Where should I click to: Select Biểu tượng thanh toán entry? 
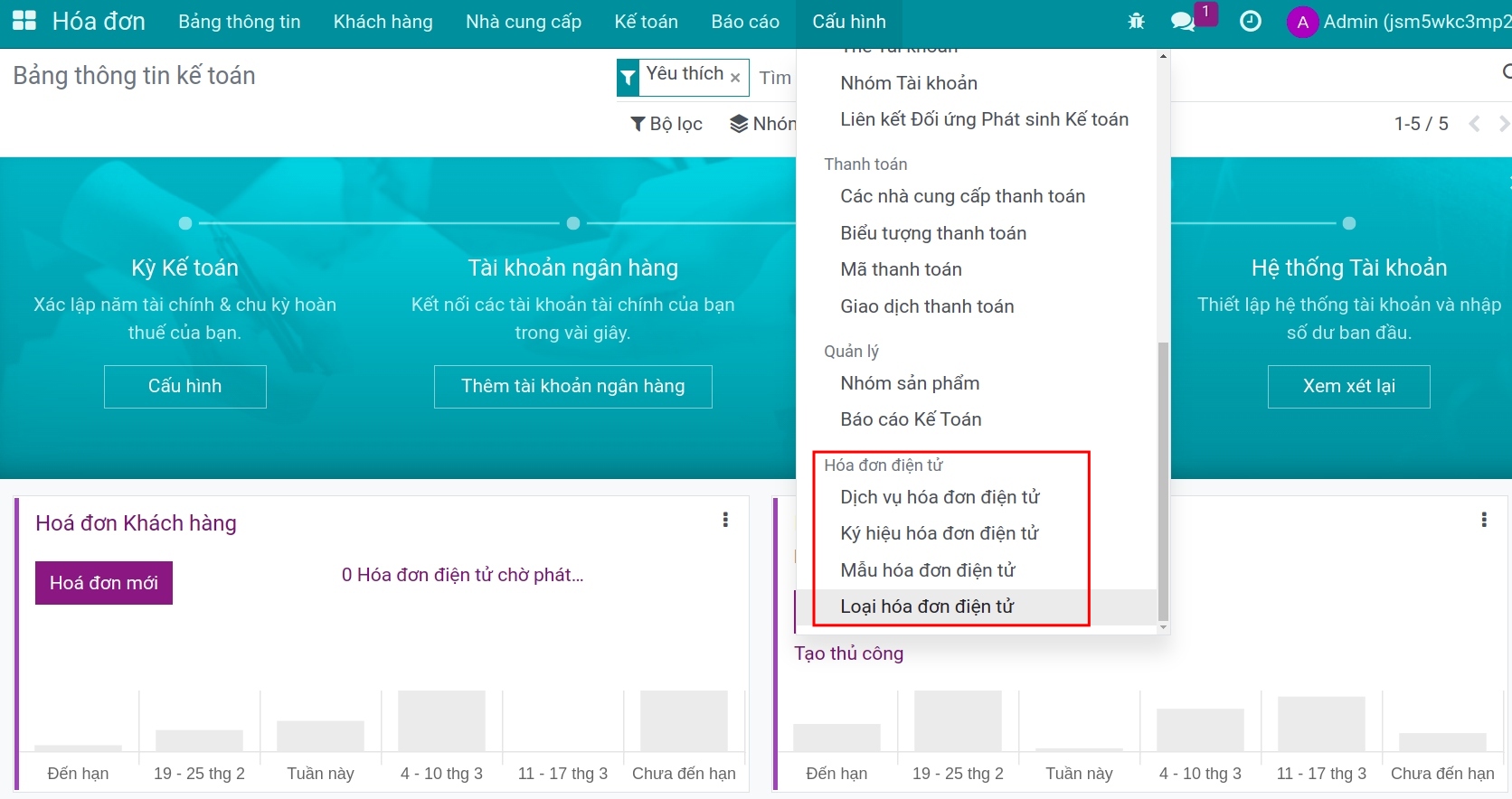(977, 233)
